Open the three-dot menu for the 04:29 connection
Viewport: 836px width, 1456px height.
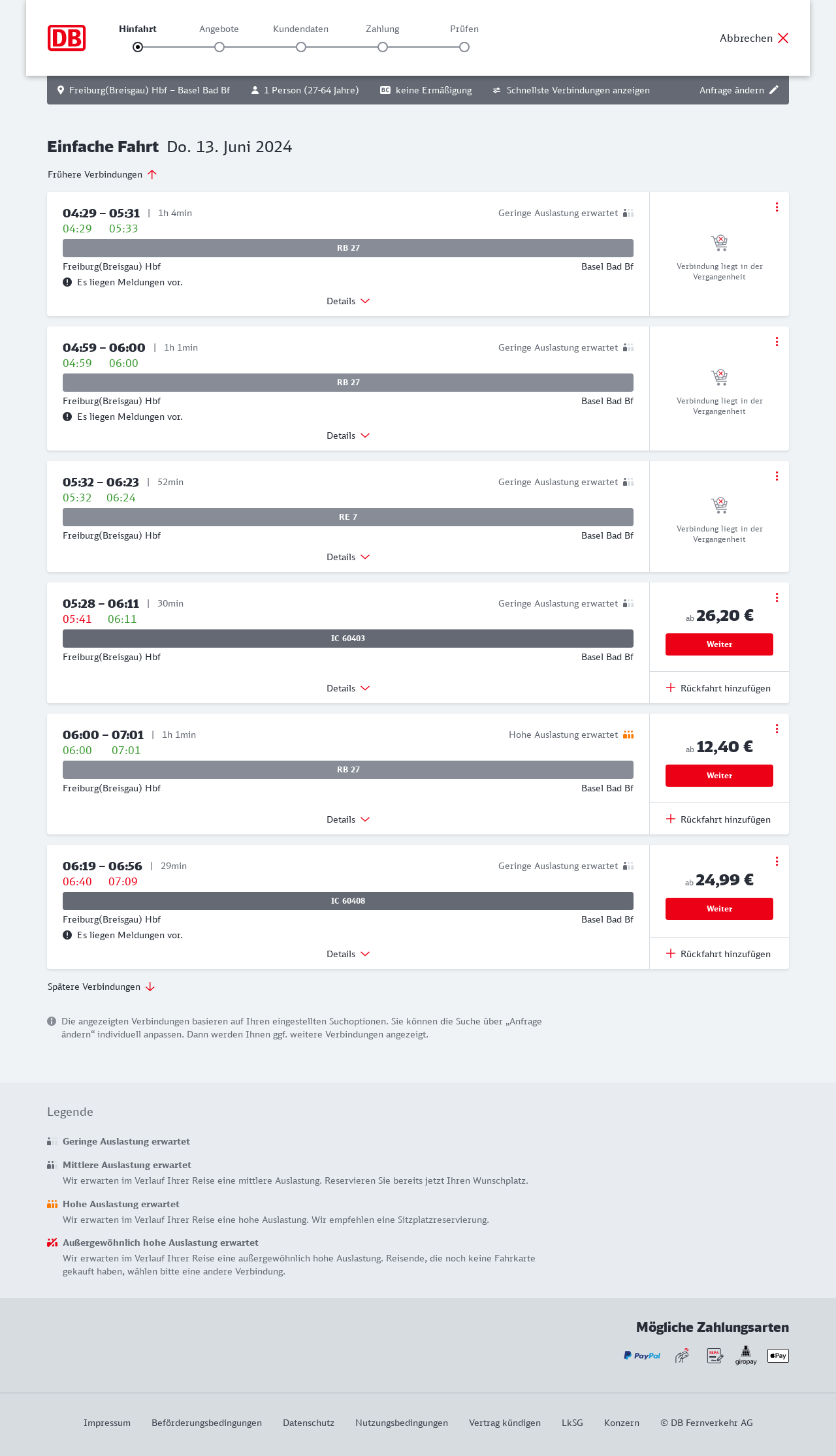pyautogui.click(x=777, y=207)
